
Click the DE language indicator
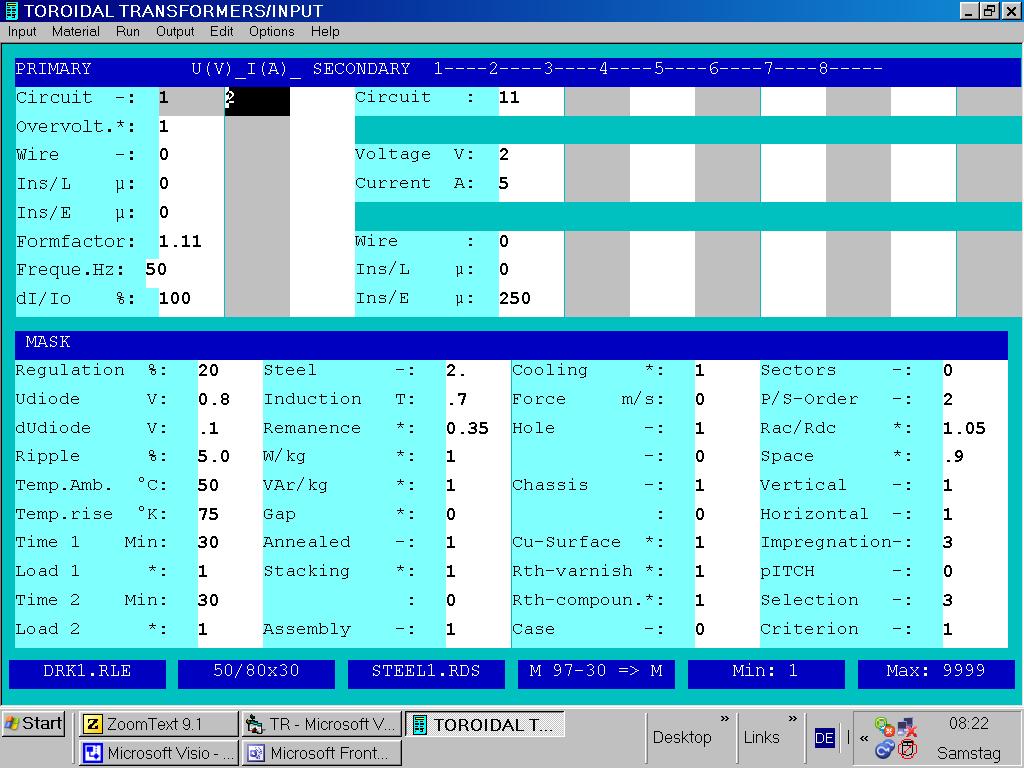pos(824,738)
